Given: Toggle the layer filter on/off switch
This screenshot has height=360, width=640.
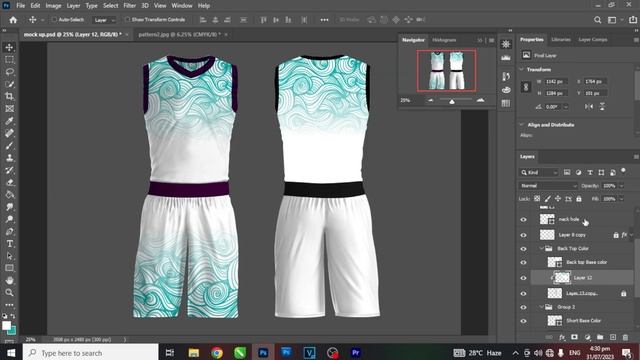Looking at the screenshot, I should click(623, 171).
